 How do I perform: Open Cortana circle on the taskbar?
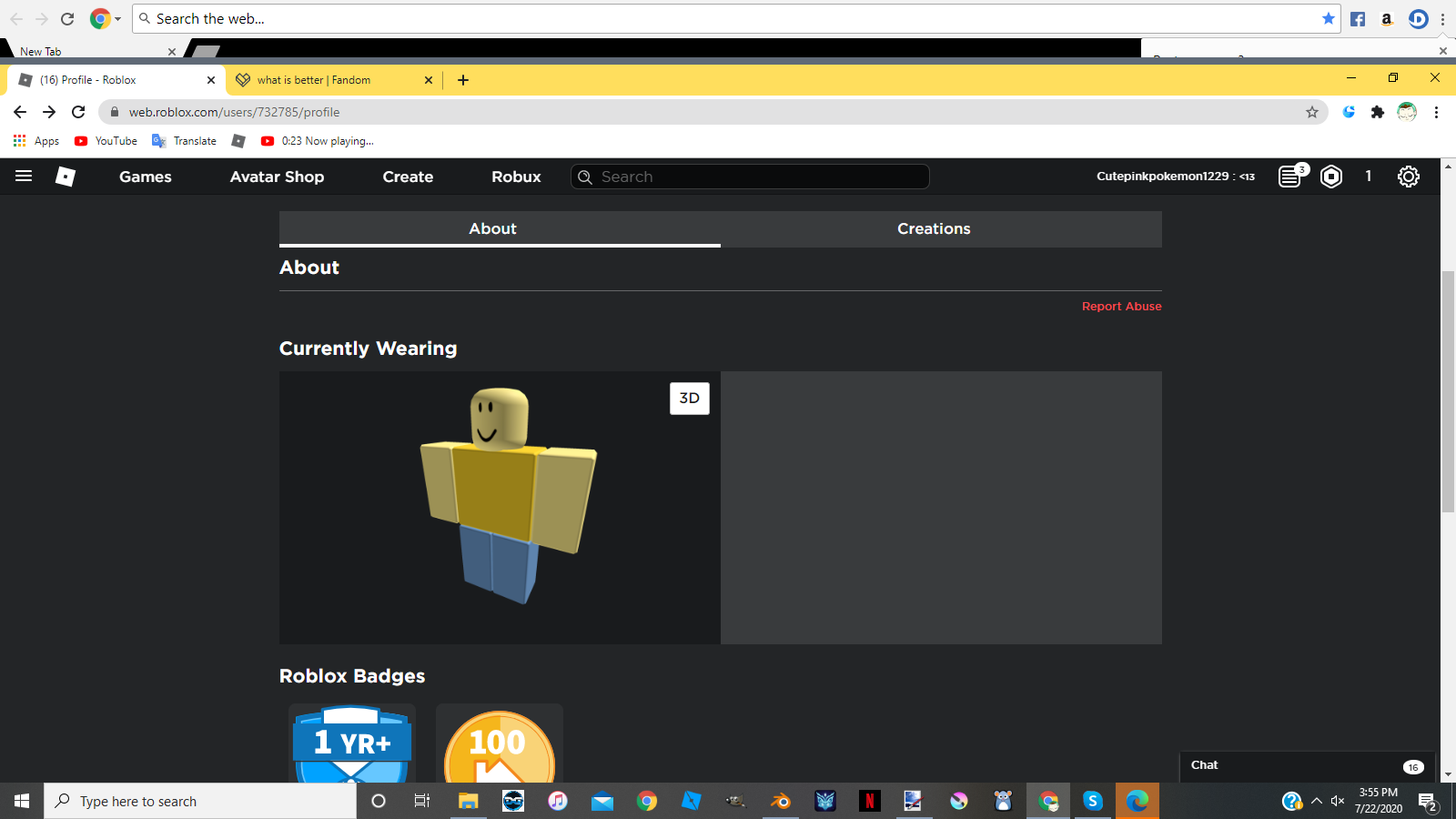tap(379, 801)
